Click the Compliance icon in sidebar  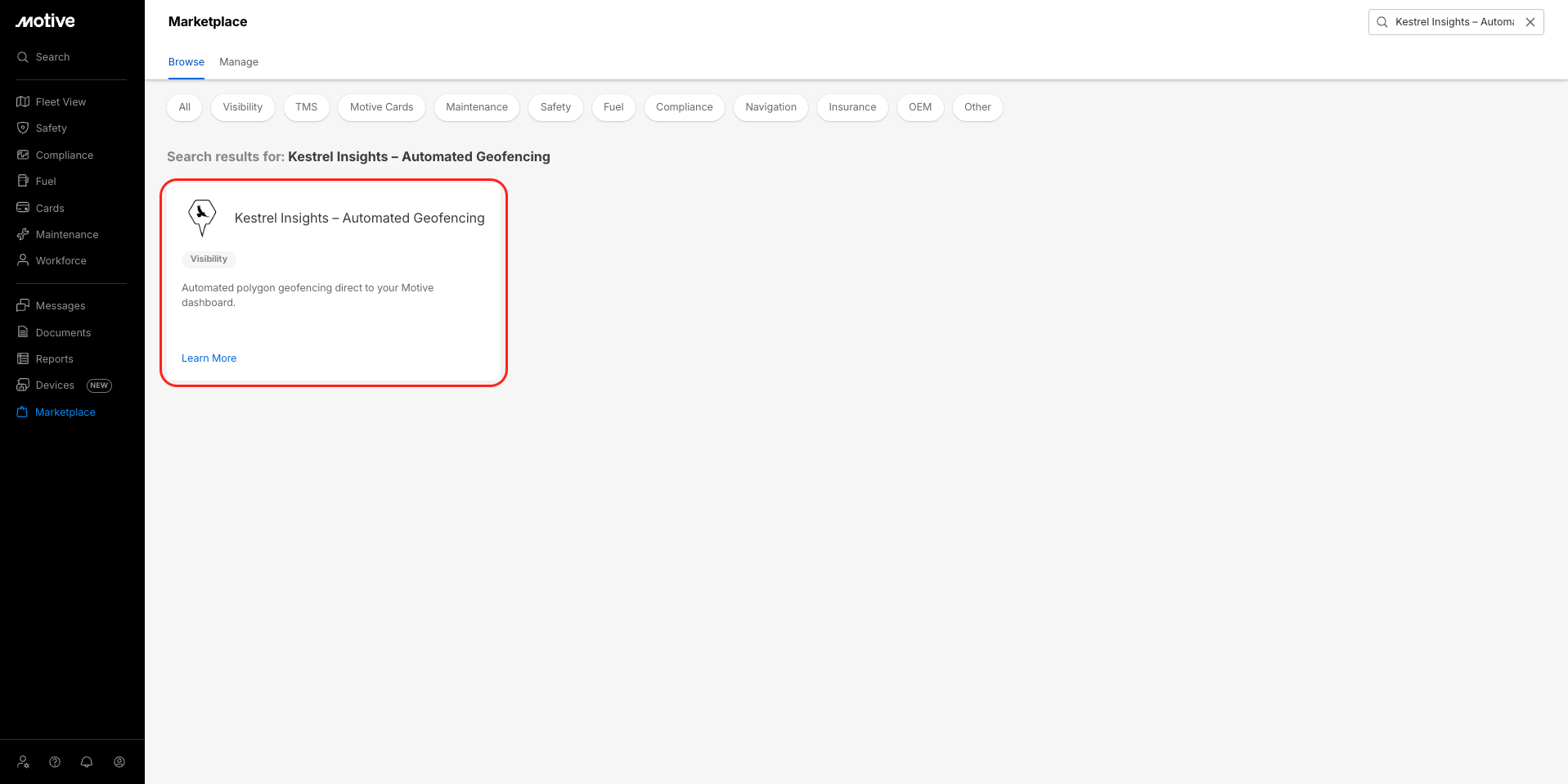point(23,155)
